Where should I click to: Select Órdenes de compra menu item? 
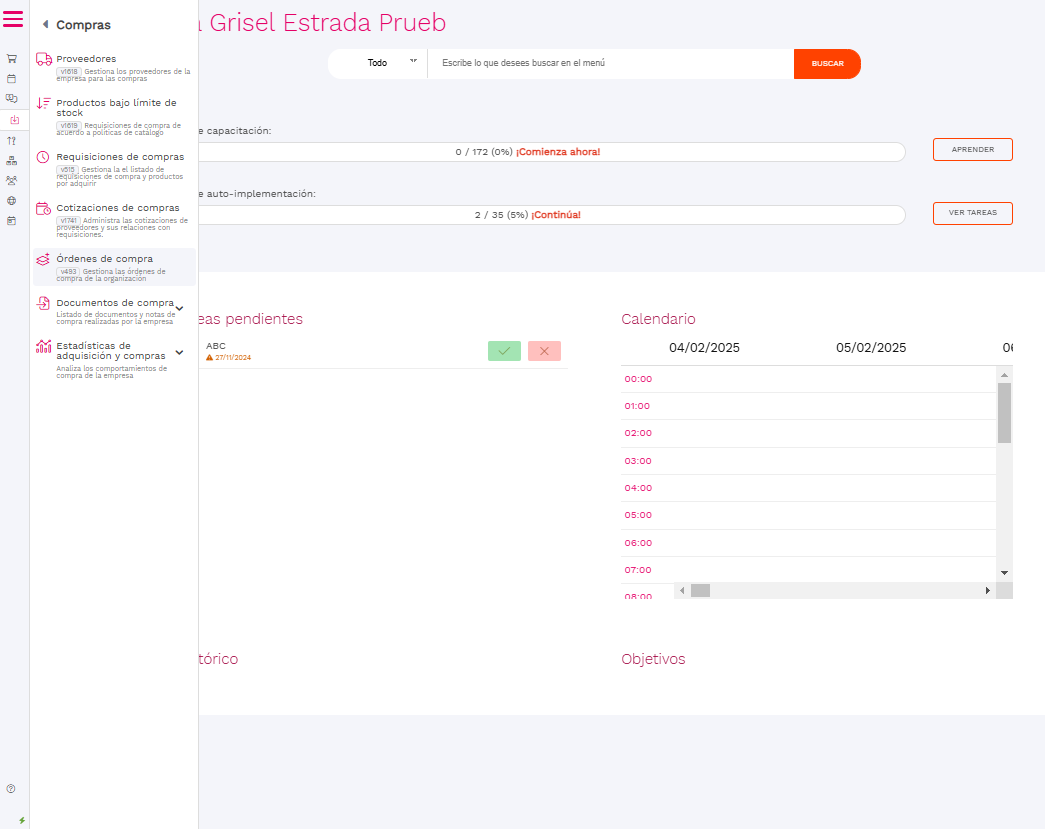pyautogui.click(x=105, y=259)
